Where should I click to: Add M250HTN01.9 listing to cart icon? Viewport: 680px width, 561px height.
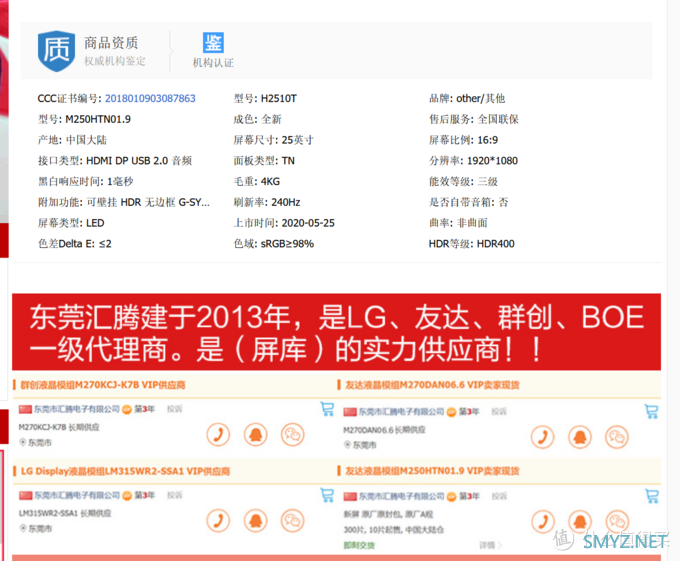(652, 496)
